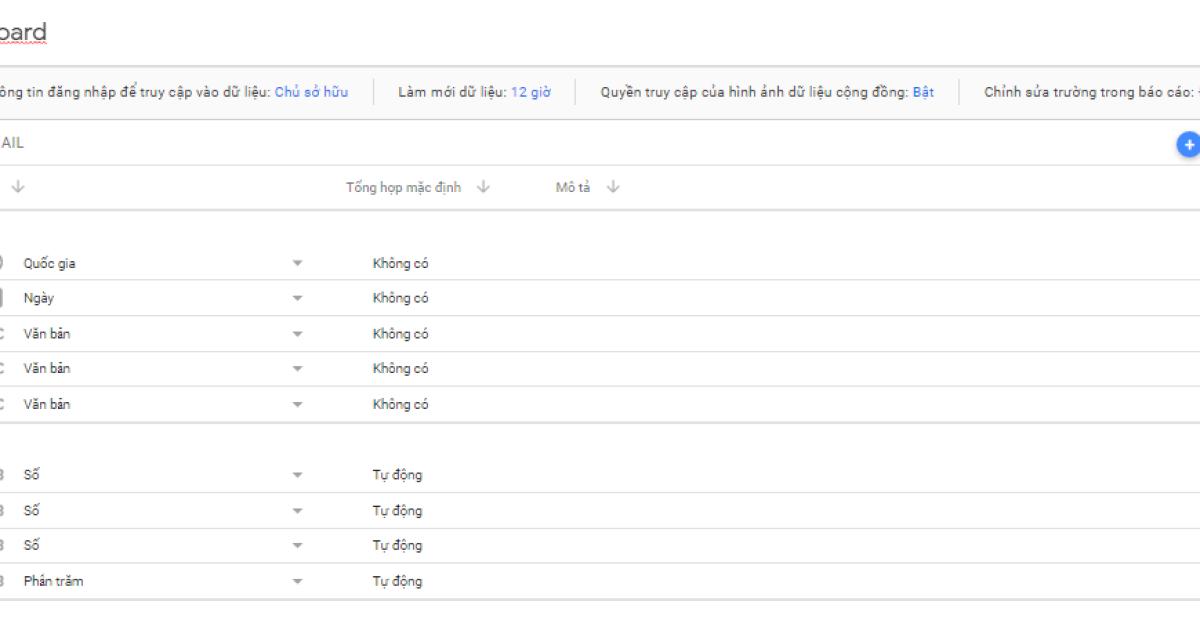Click the Tổng hợp mặc định column header

[403, 187]
